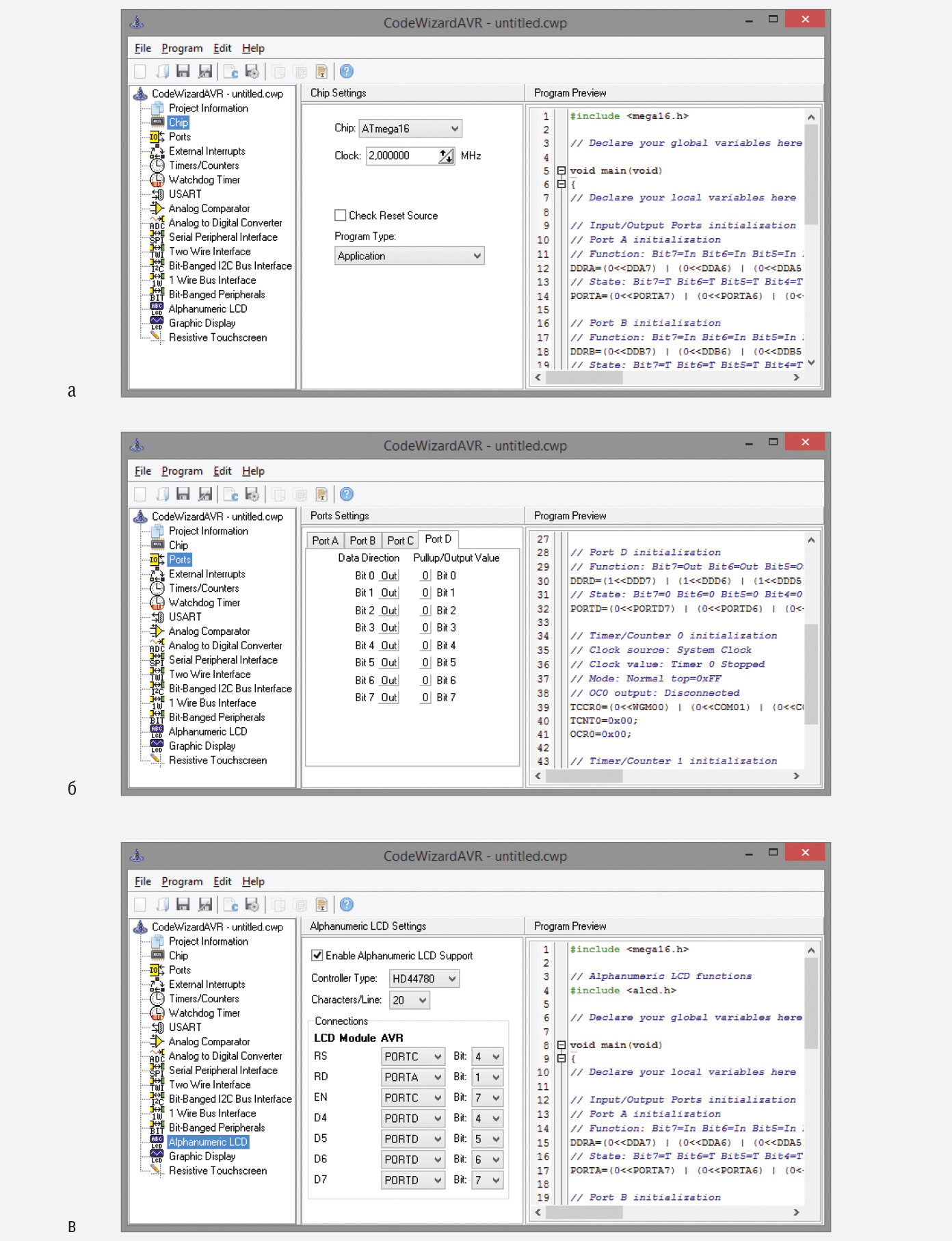Viewport: 952px width, 1241px height.
Task: Select Analog Comparator in top window tree
Action: click(209, 209)
